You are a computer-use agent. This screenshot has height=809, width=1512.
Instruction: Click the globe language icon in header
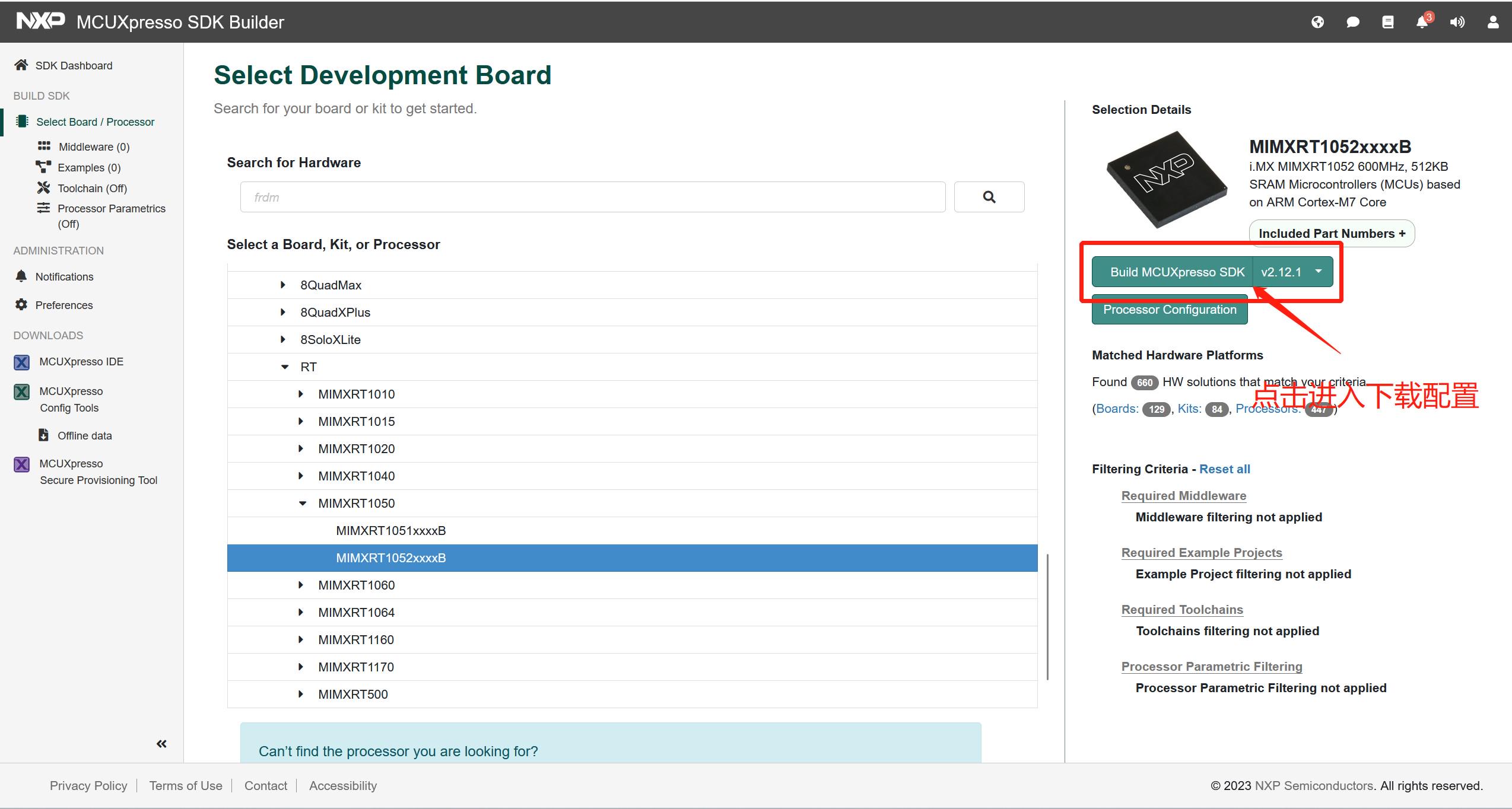coord(1317,22)
